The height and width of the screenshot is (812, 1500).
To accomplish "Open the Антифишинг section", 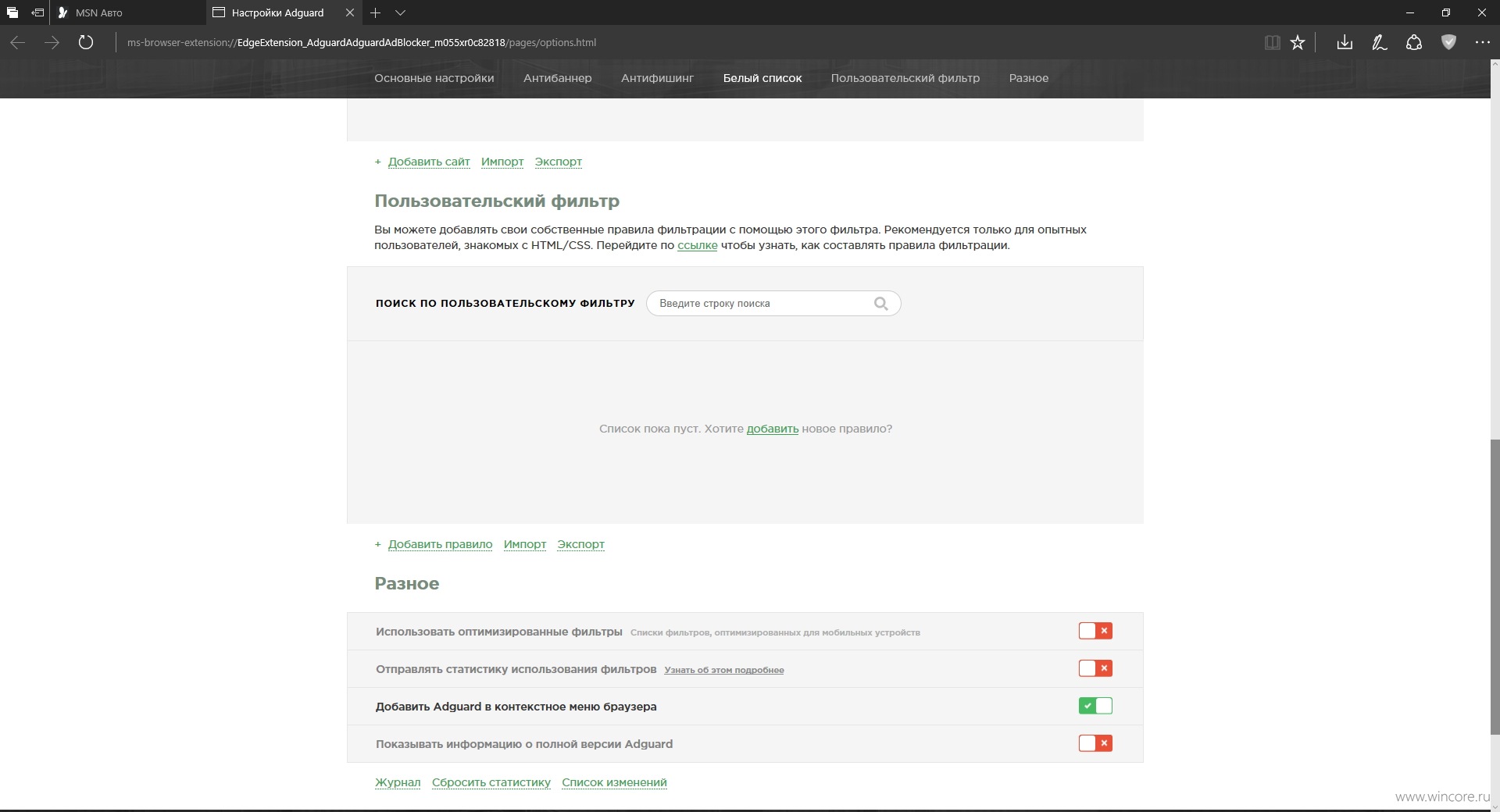I will [657, 78].
